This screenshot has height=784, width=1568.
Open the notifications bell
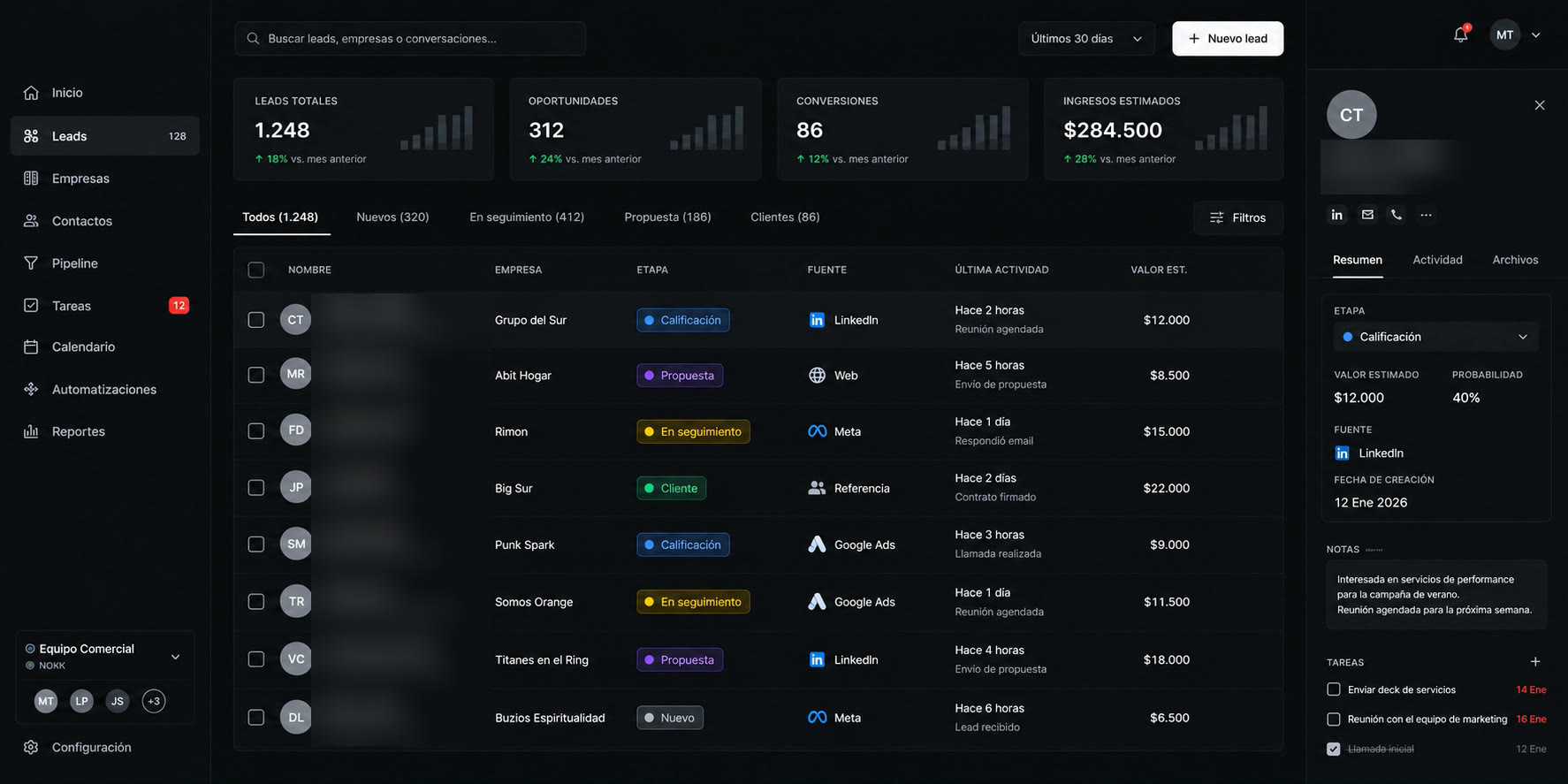[x=1460, y=35]
